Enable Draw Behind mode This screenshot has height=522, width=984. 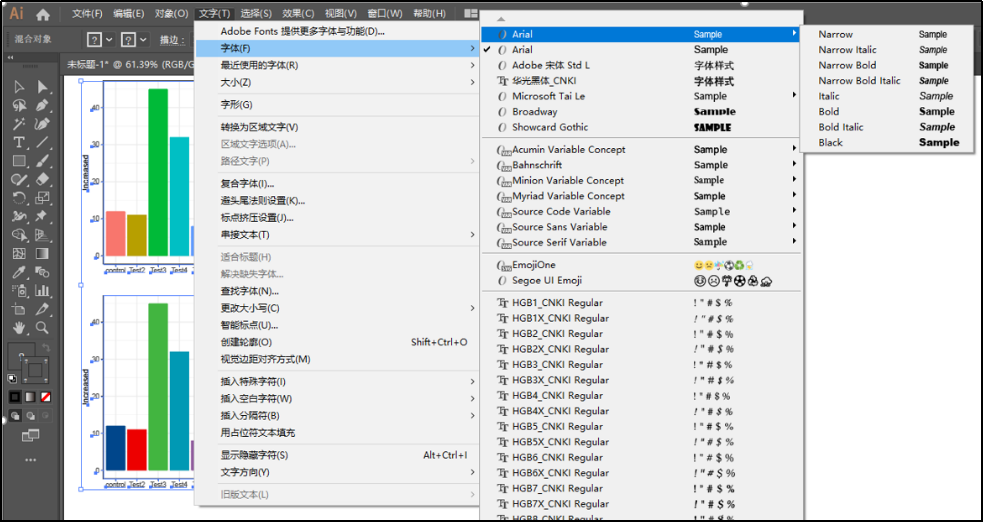pos(30,415)
